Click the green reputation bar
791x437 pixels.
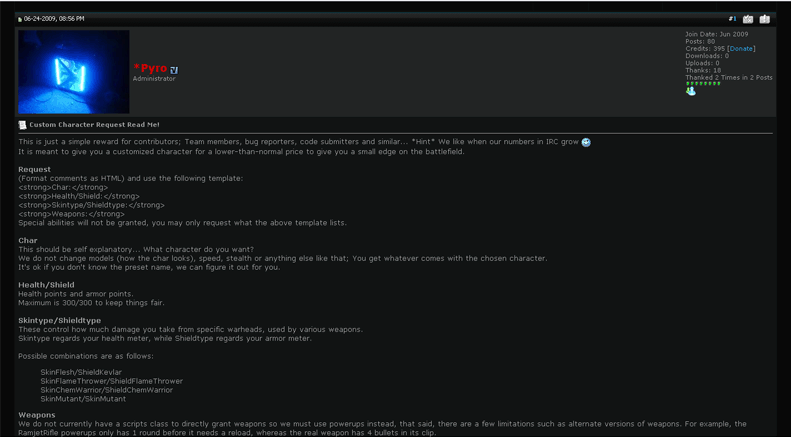[703, 83]
